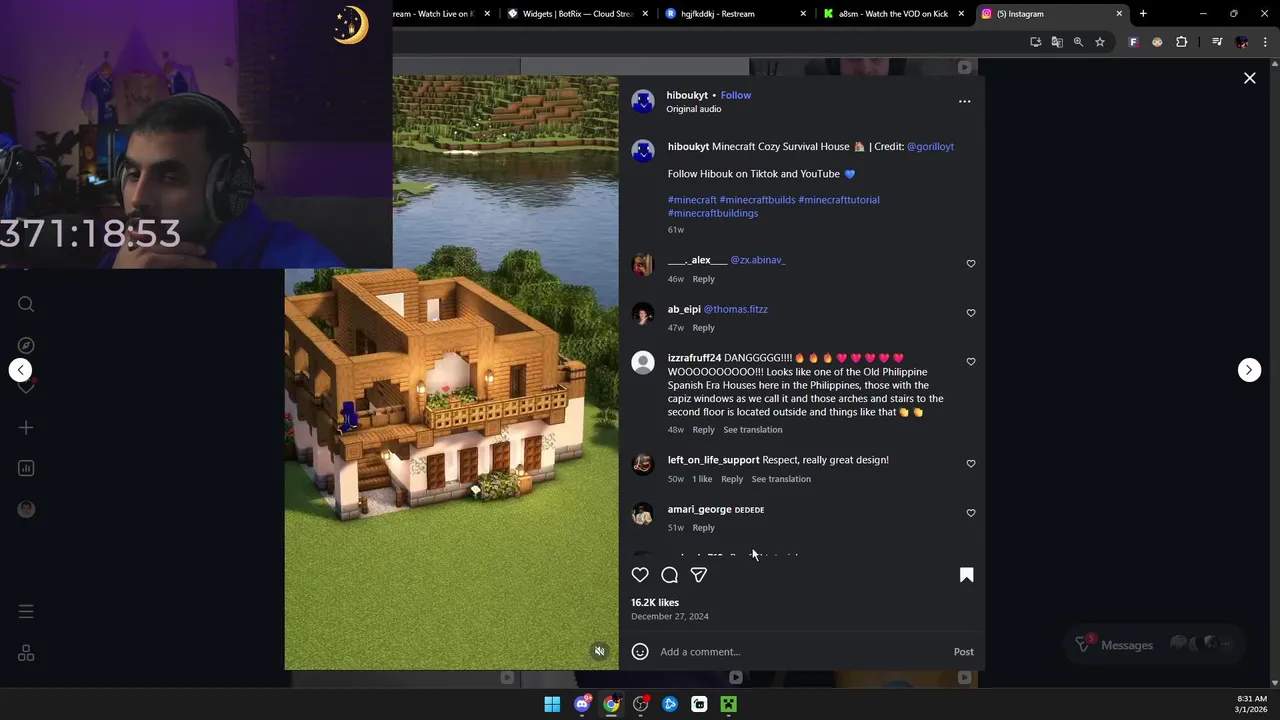Go to the previous post with the left arrow

20,370
